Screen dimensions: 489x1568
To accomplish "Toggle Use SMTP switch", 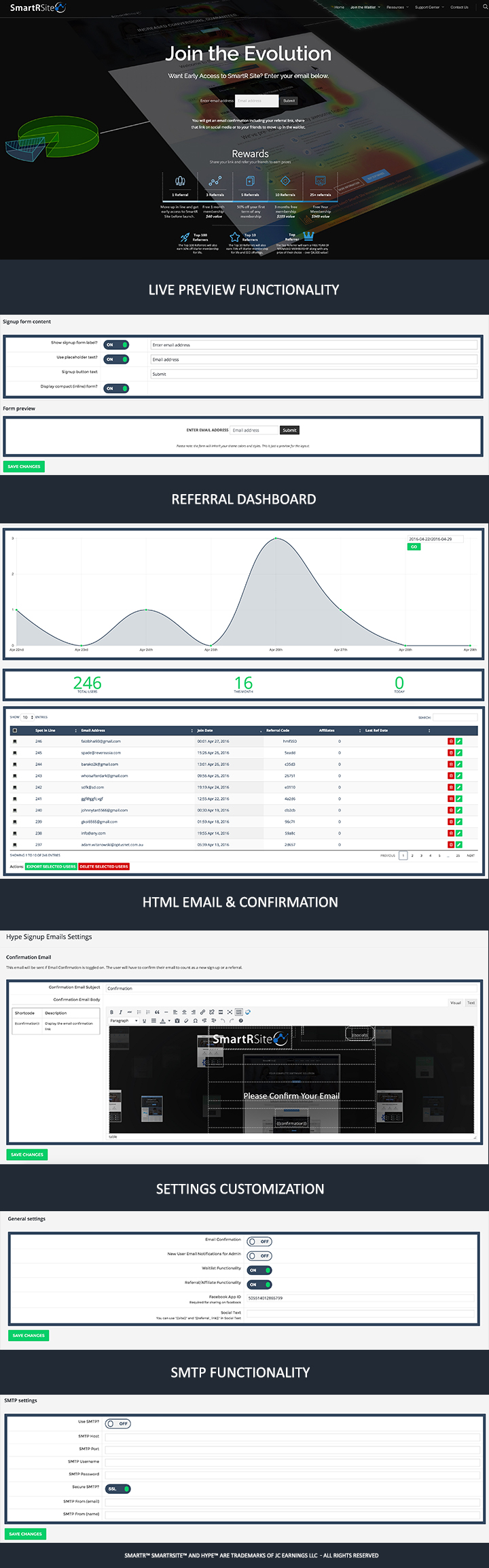I will point(118,1423).
